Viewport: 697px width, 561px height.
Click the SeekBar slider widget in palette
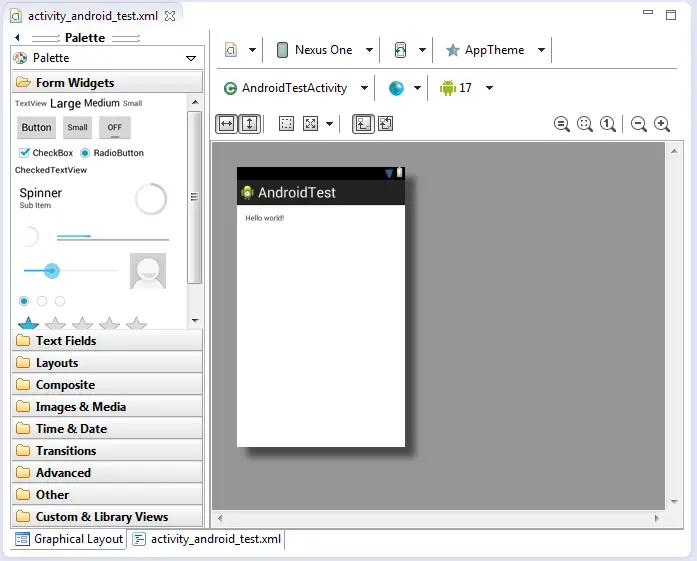(x=69, y=271)
